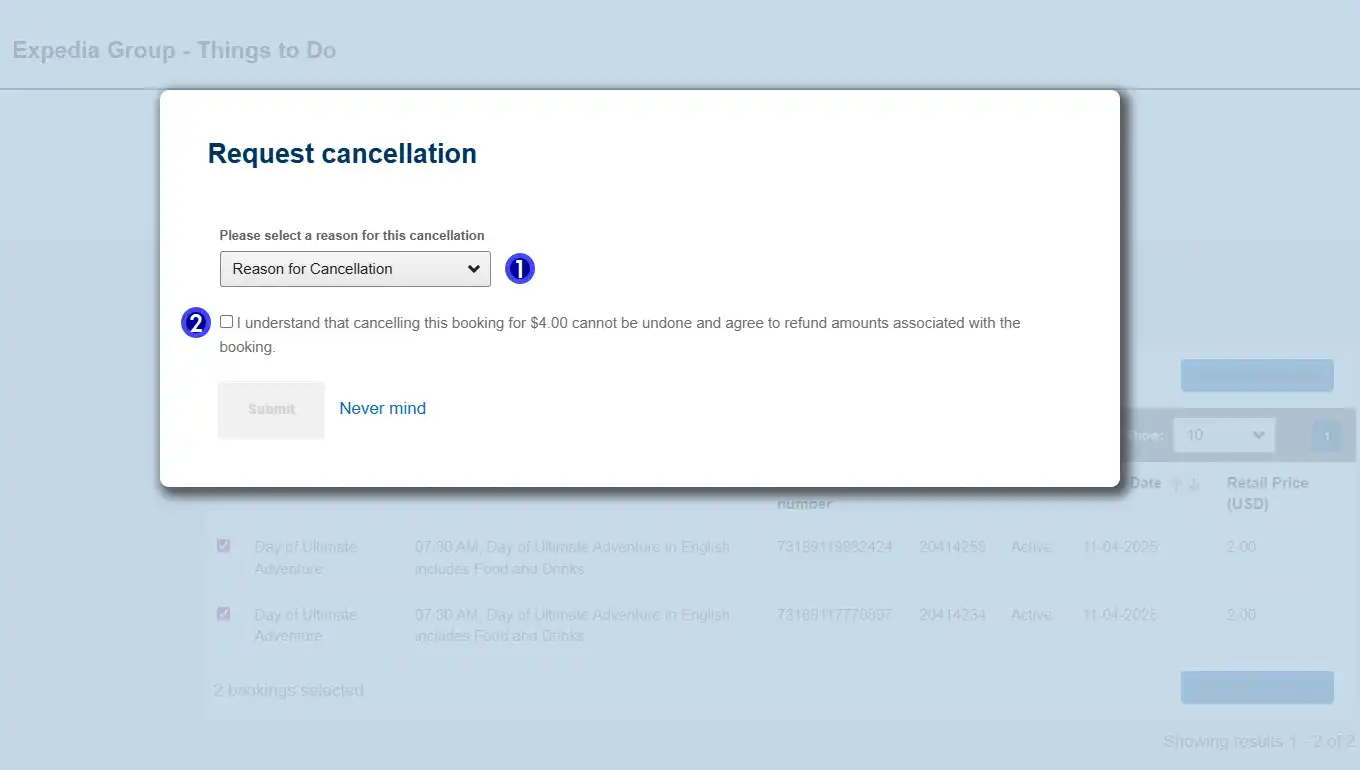Click the Never mind link
1360x770 pixels.
(382, 408)
